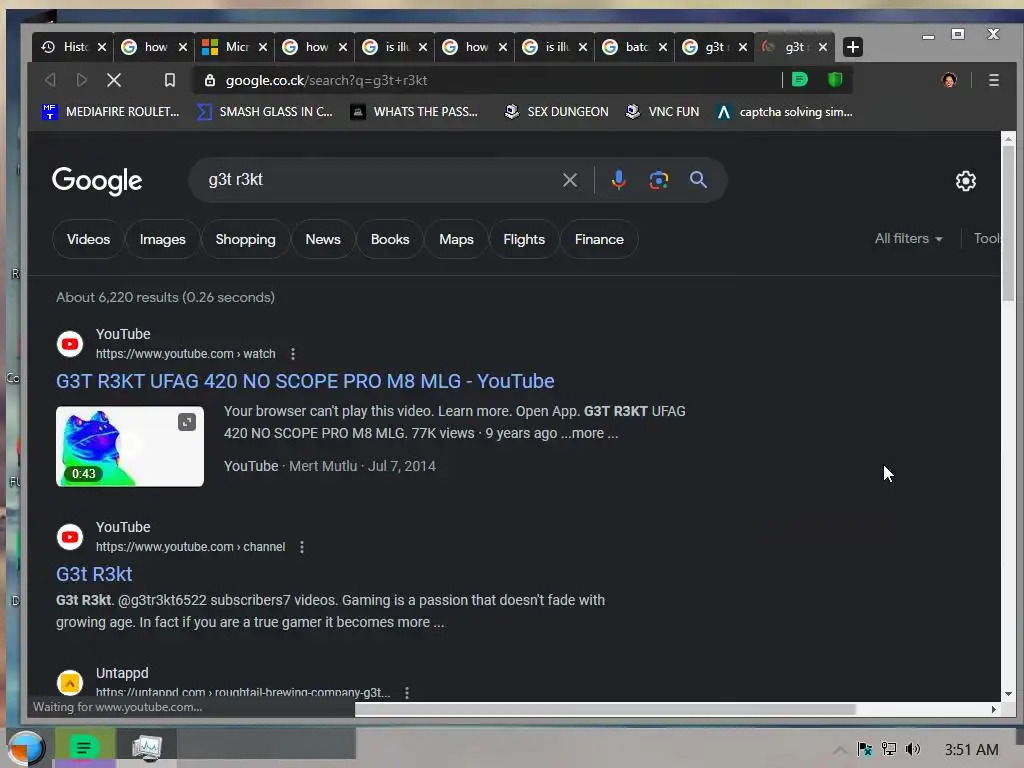Screen dimensions: 1024x768
Task: Filter results by Flights
Action: point(524,239)
